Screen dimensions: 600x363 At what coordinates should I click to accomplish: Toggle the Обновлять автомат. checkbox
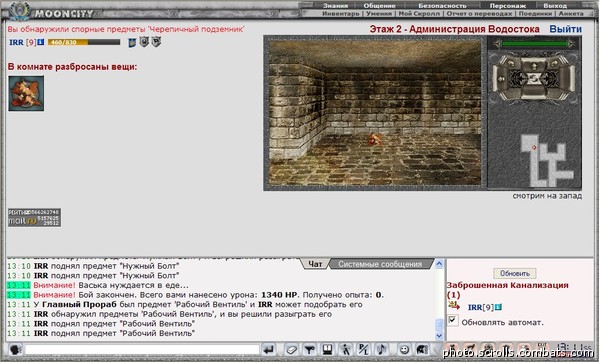(x=452, y=320)
